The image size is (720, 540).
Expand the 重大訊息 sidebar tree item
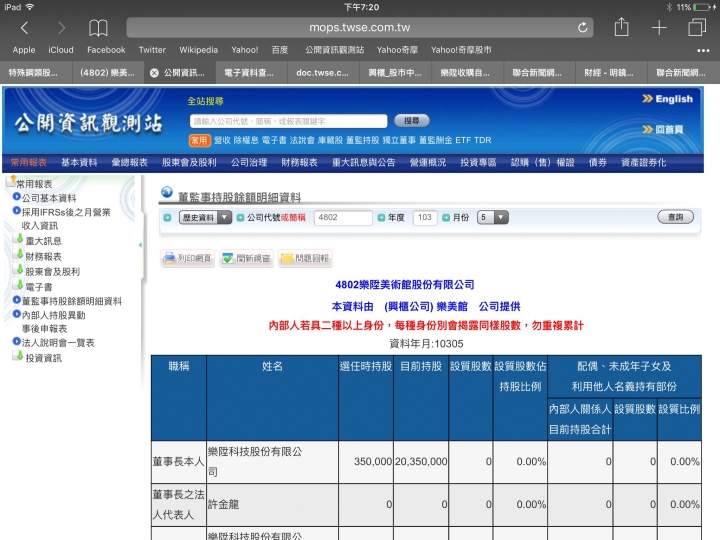(x=36, y=241)
